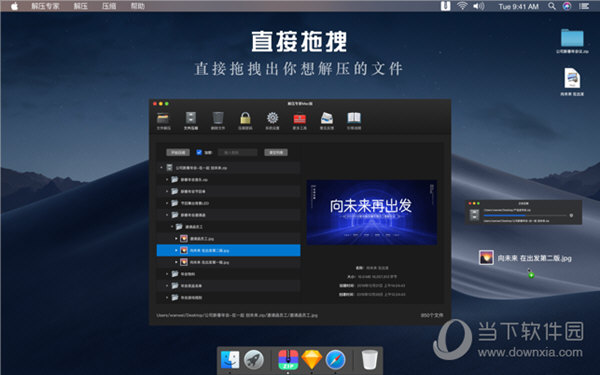This screenshot has height=375, width=600.
Task: Click the clear list button right of input field
Action: [x=276, y=152]
